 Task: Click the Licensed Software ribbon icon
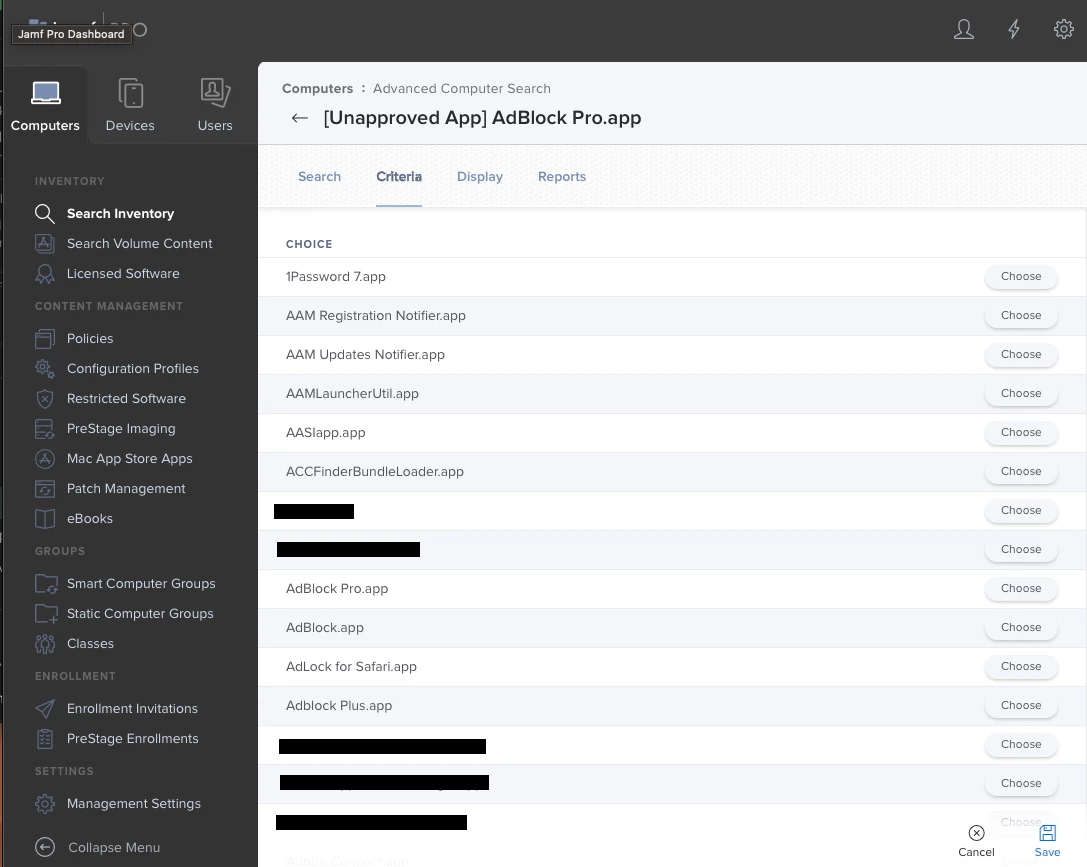pyautogui.click(x=44, y=274)
